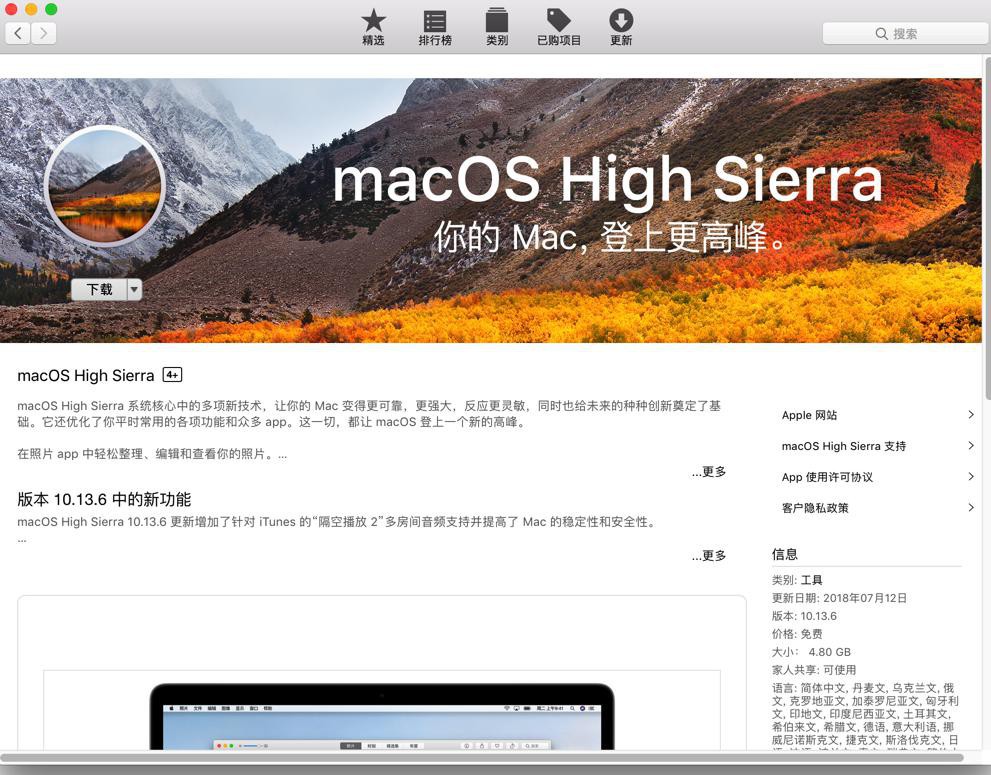
Task: Click the 家人共享: 可使用 line
Action: coord(813,669)
